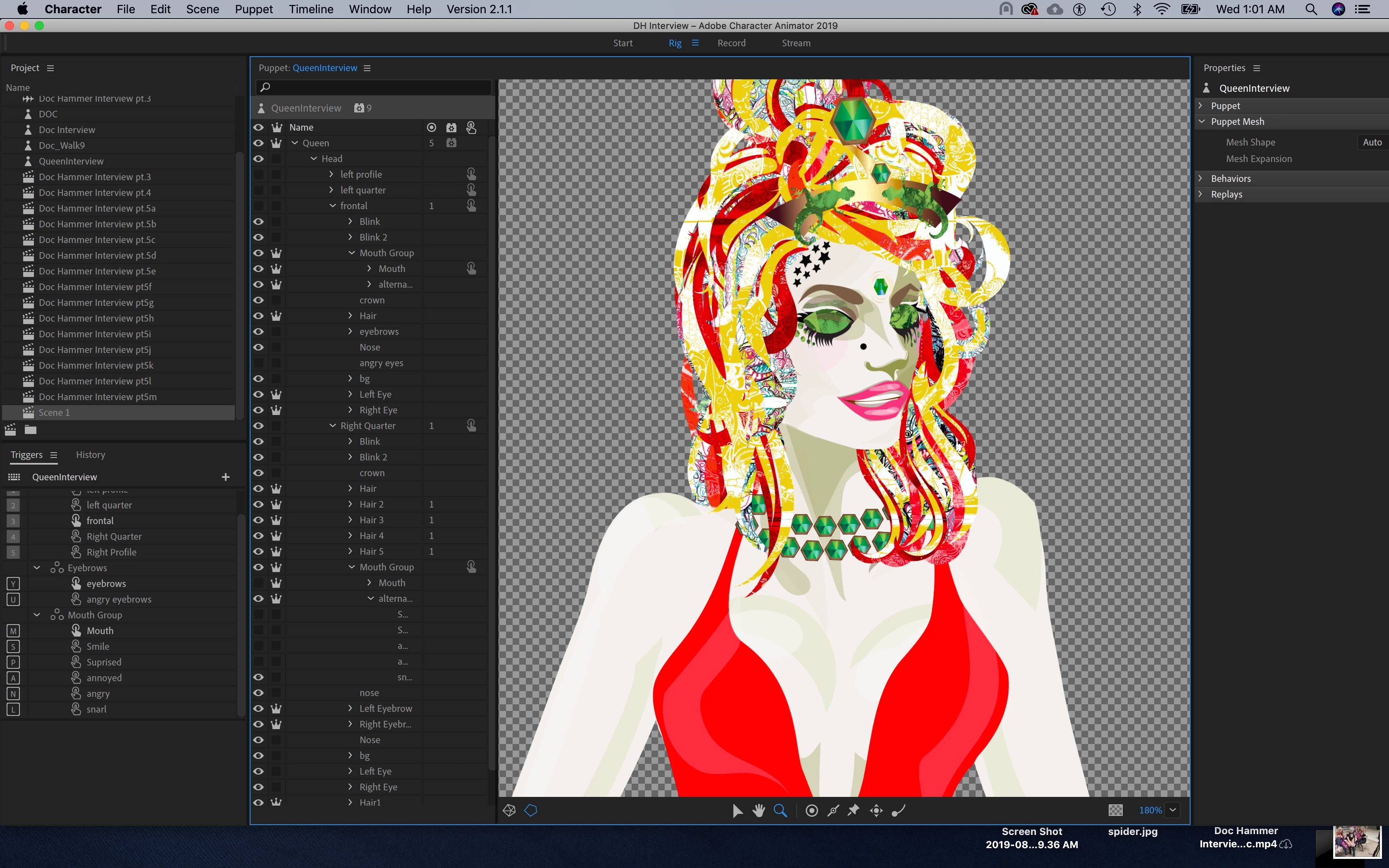Viewport: 1389px width, 868px height.
Task: Open the Timeline menu
Action: click(x=311, y=9)
